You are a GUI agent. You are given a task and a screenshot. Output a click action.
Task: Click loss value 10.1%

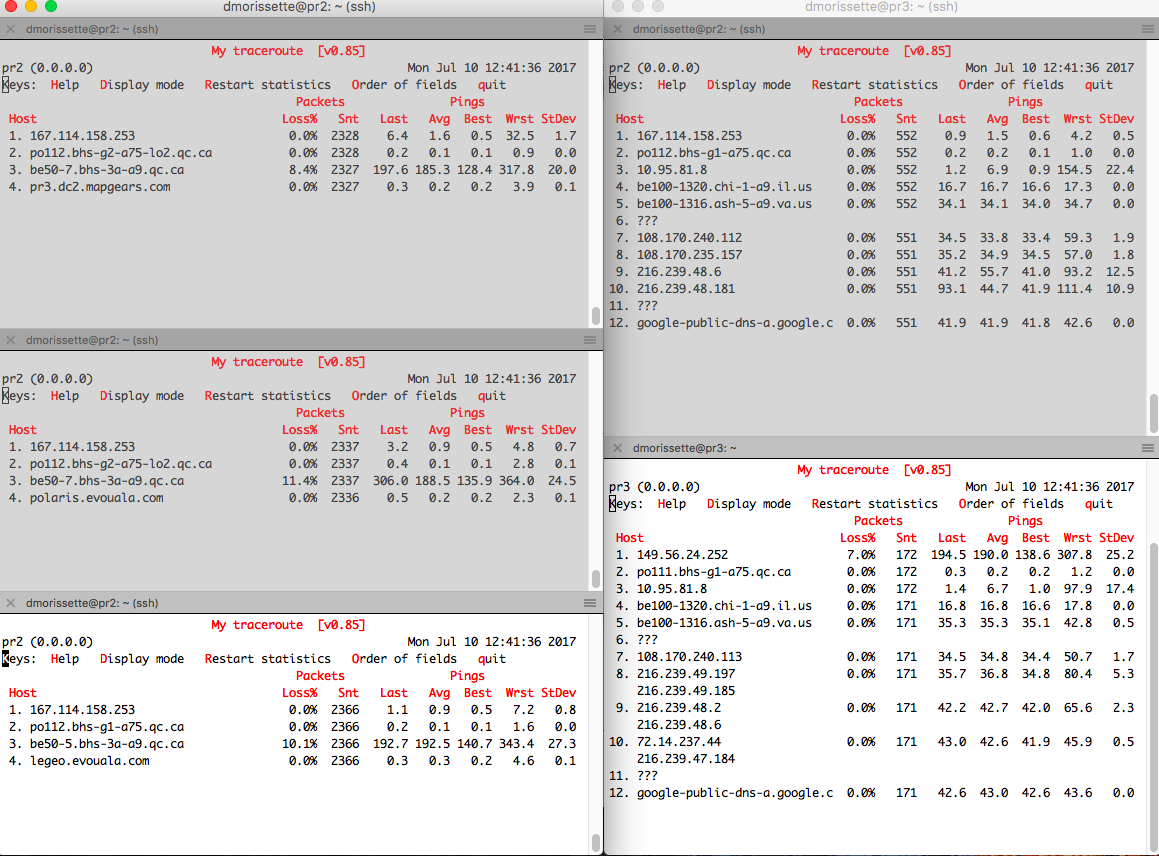299,744
